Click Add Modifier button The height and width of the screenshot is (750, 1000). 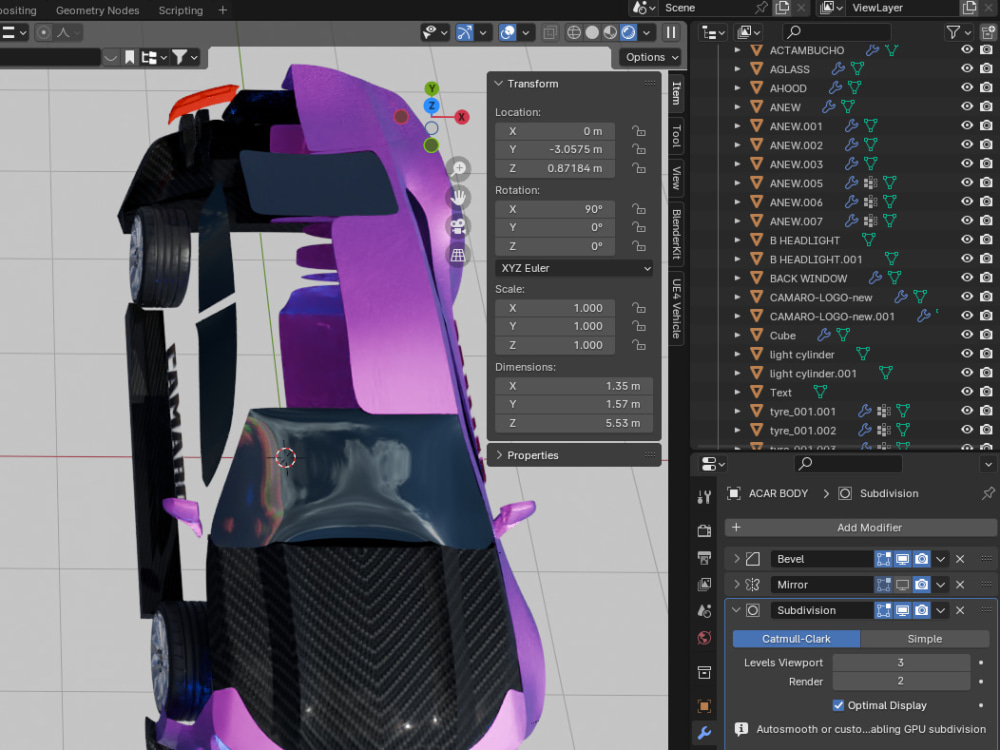[x=861, y=527]
